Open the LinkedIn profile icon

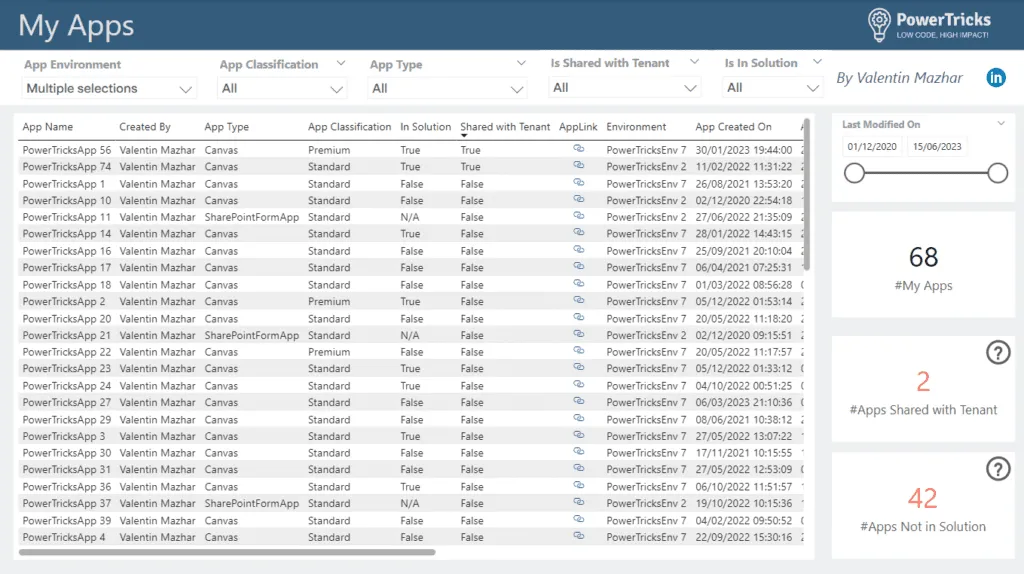coord(995,78)
